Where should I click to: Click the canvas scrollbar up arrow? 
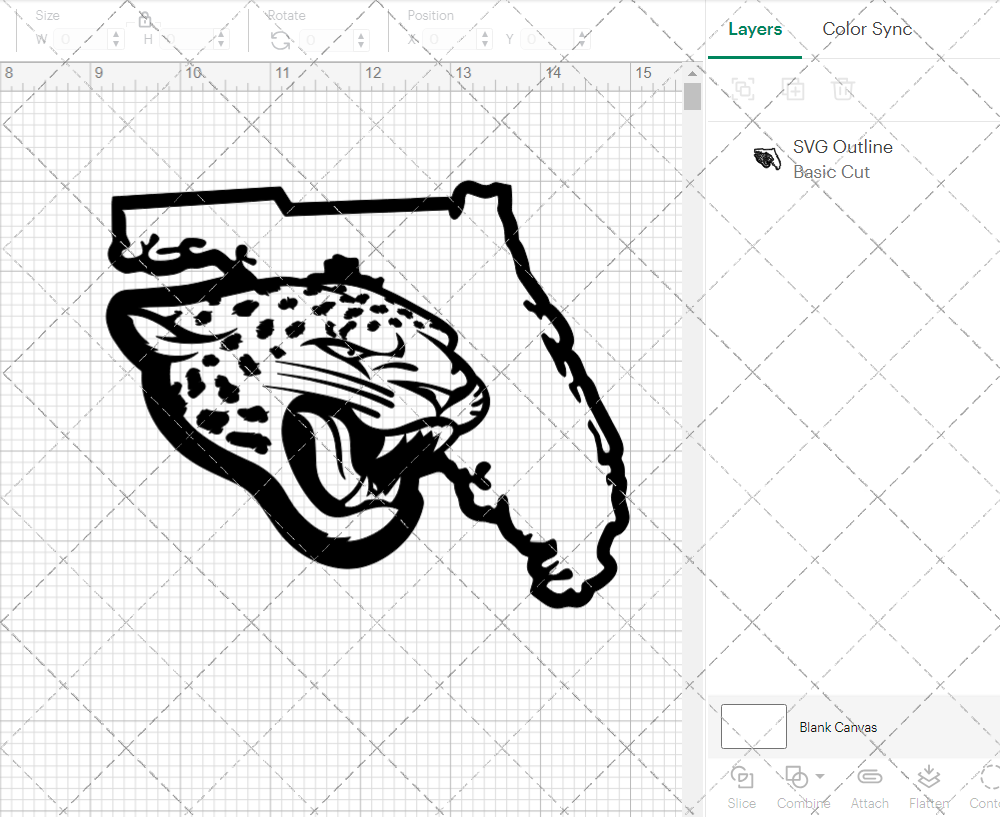click(x=692, y=73)
